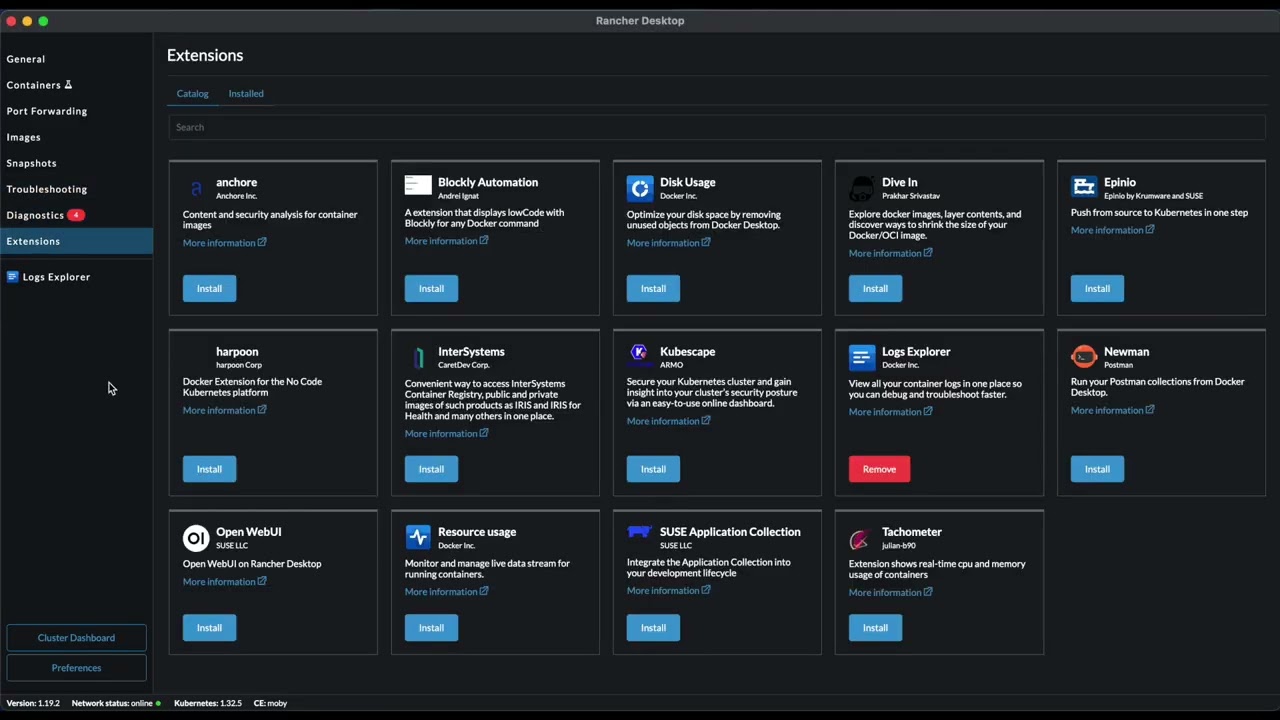Open More information for SUSE Application Collection
Screen dimensions: 1280x720
point(669,591)
